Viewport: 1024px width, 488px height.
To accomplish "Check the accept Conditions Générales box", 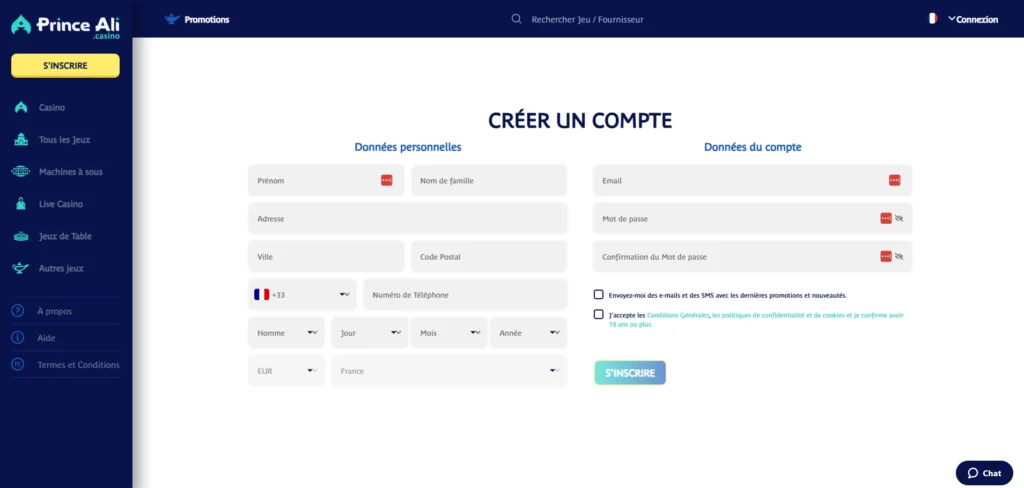I will pyautogui.click(x=598, y=315).
